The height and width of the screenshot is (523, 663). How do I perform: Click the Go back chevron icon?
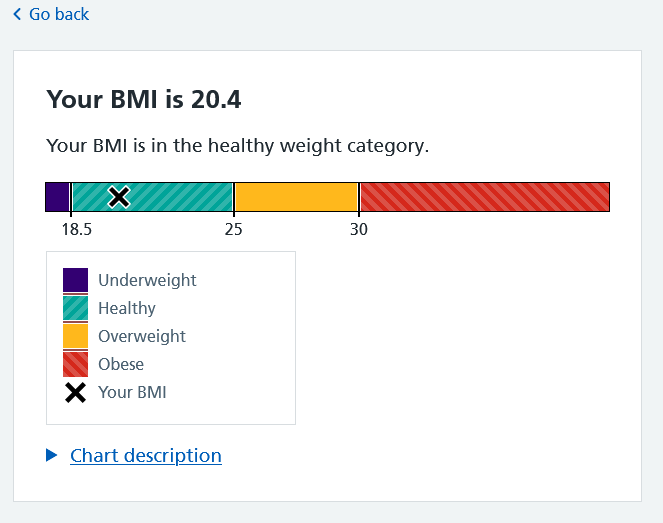point(17,14)
